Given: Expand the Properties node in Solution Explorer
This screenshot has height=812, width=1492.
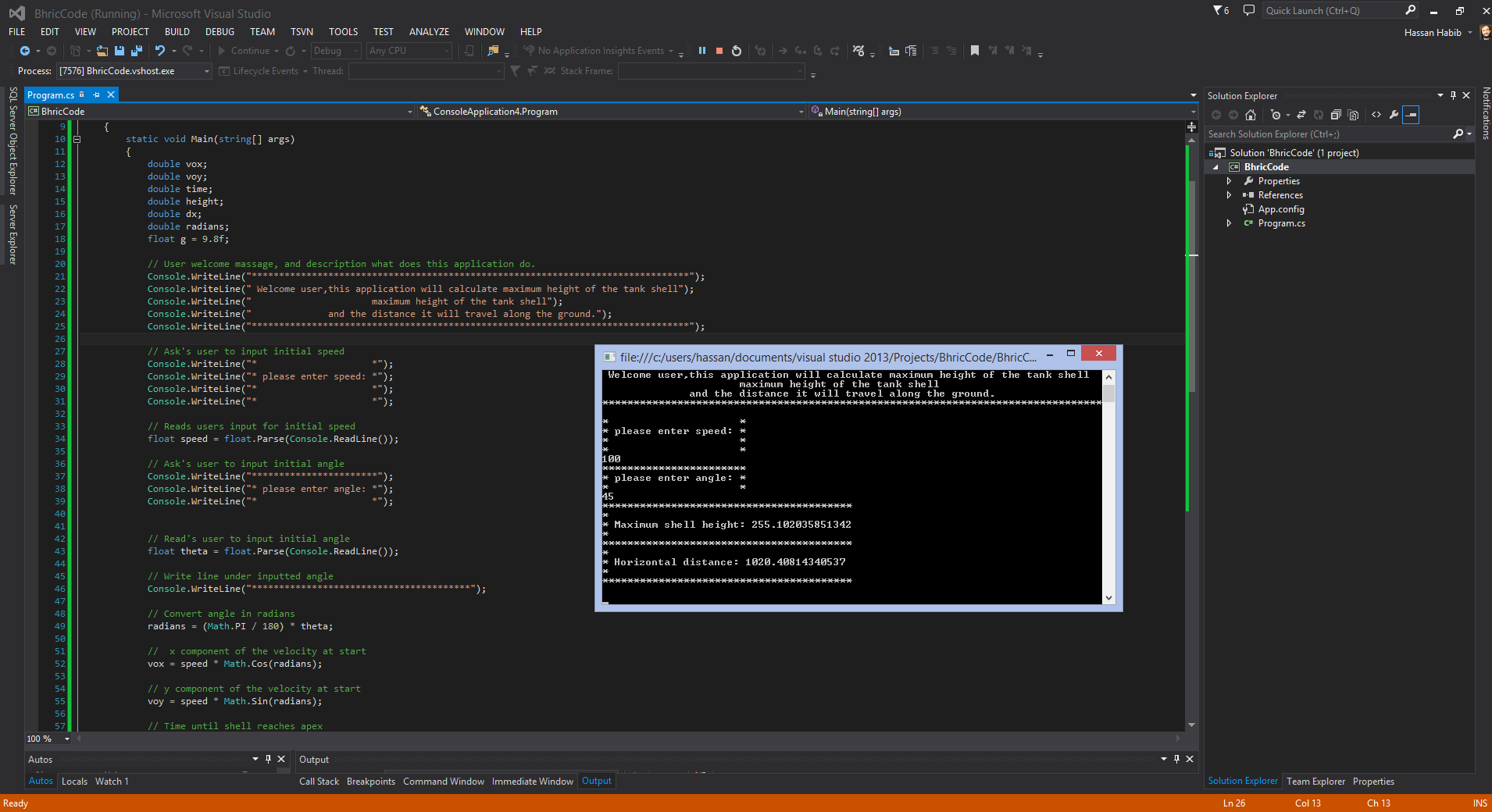Looking at the screenshot, I should click(x=1229, y=181).
